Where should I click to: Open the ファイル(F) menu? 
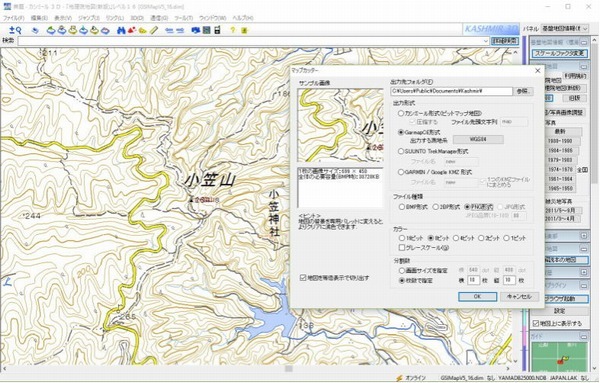pyautogui.click(x=14, y=18)
